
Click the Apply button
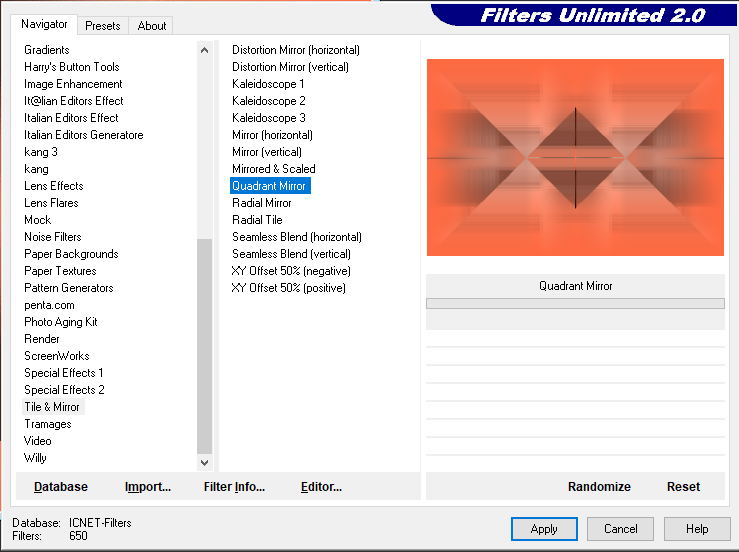544,529
